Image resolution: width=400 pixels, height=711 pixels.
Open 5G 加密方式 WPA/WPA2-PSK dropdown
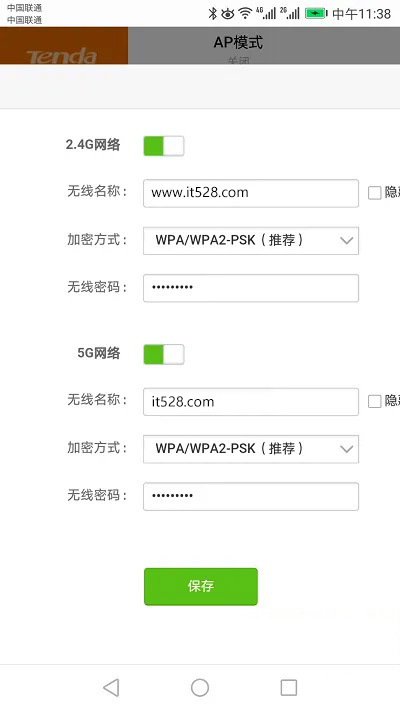point(251,449)
